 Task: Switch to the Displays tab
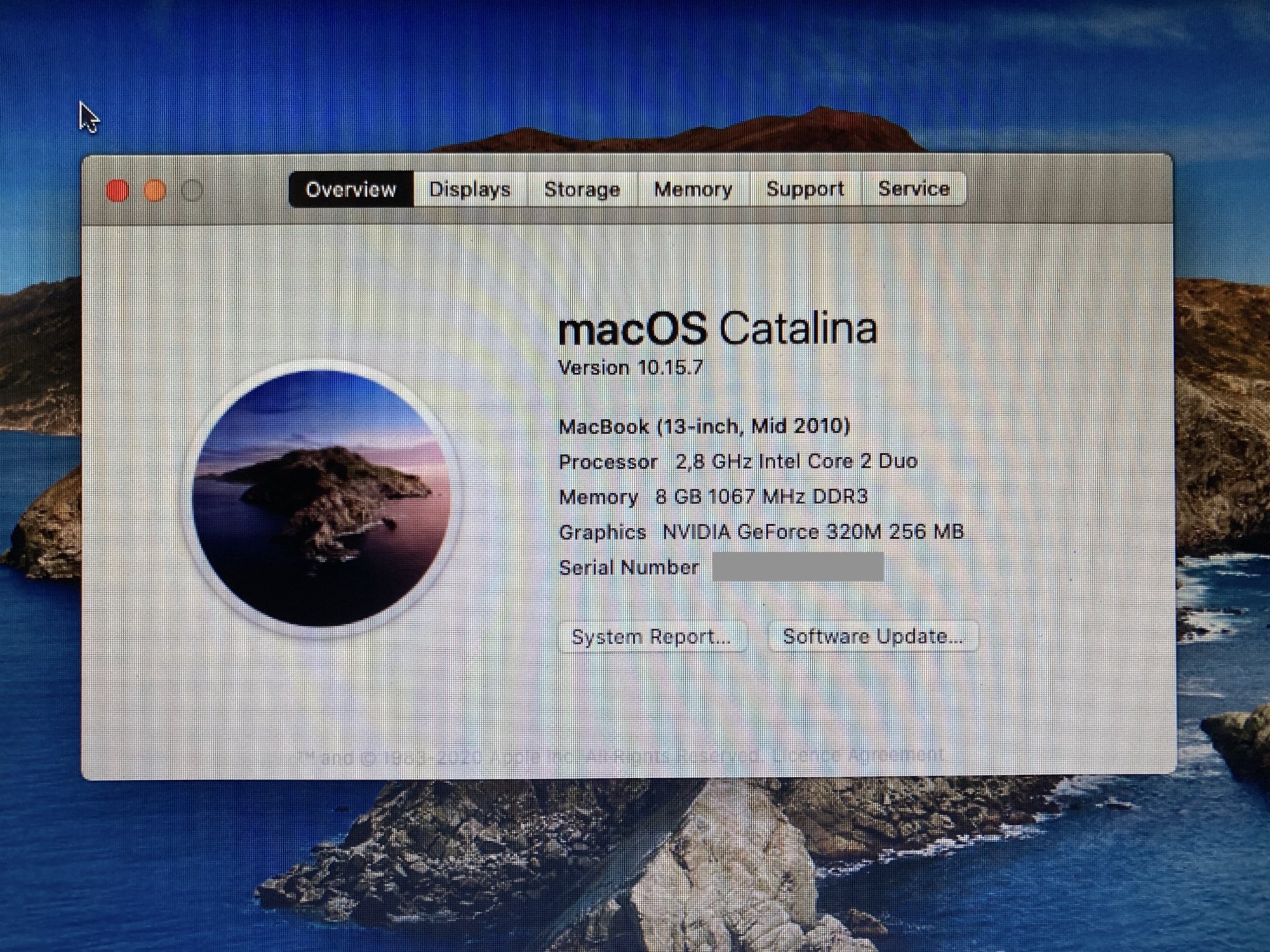tap(470, 189)
